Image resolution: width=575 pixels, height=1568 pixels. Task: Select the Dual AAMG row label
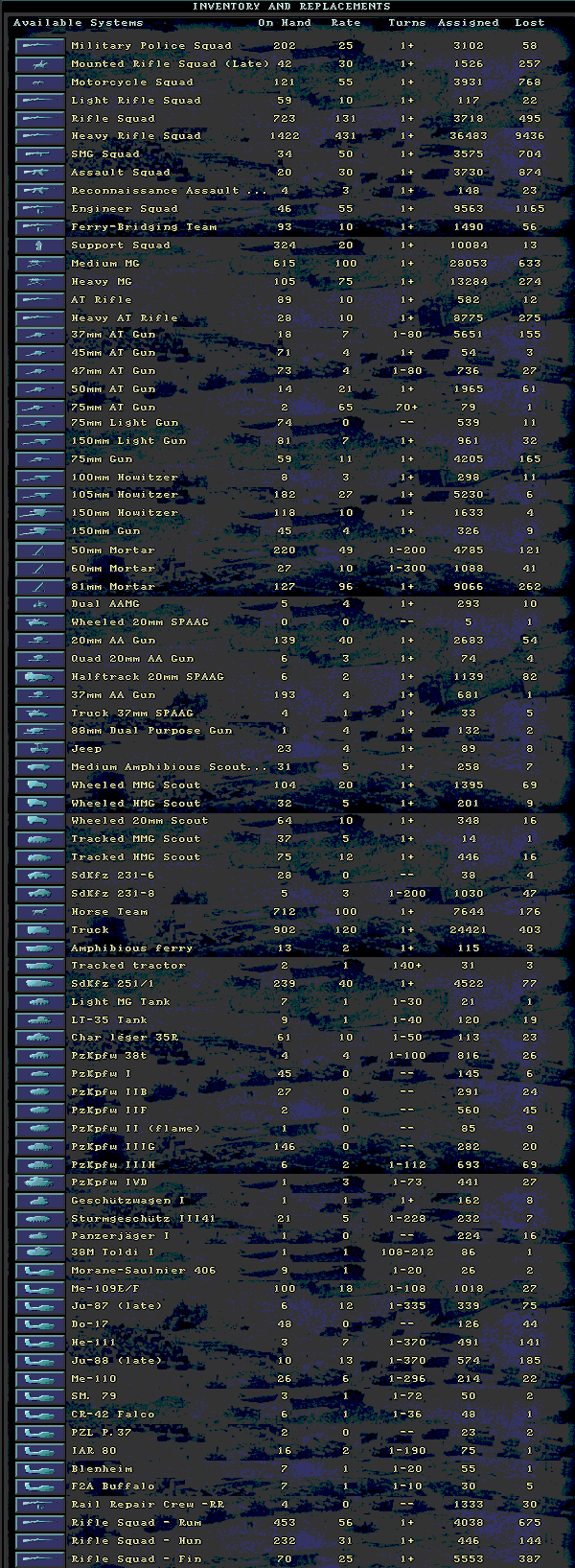point(105,604)
